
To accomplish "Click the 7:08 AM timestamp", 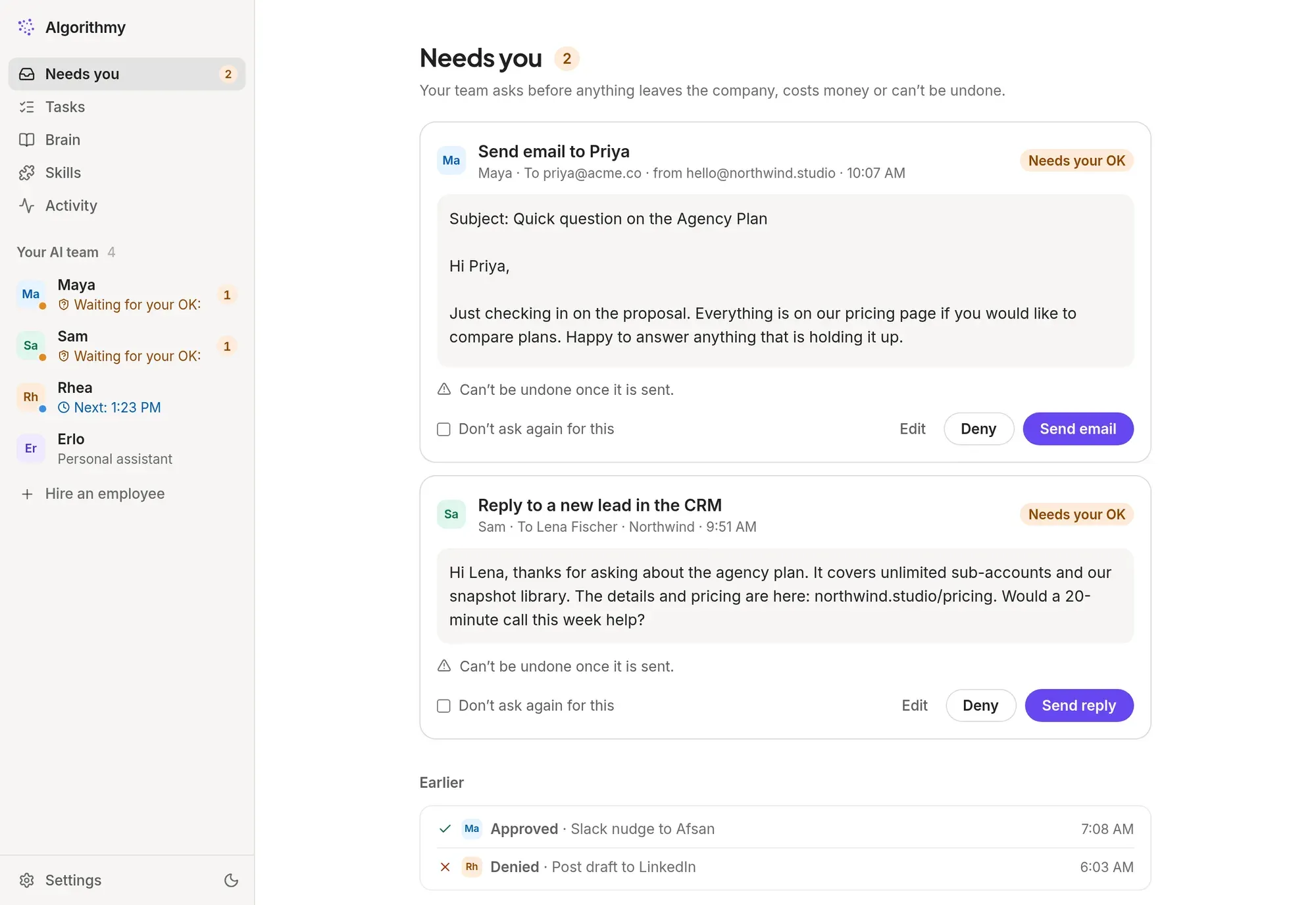I will [x=1107, y=829].
